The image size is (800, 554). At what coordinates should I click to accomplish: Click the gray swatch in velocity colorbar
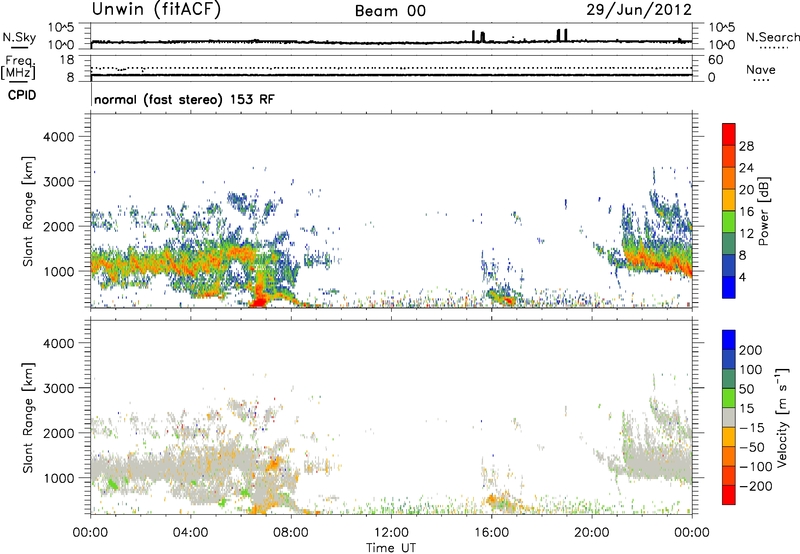729,417
